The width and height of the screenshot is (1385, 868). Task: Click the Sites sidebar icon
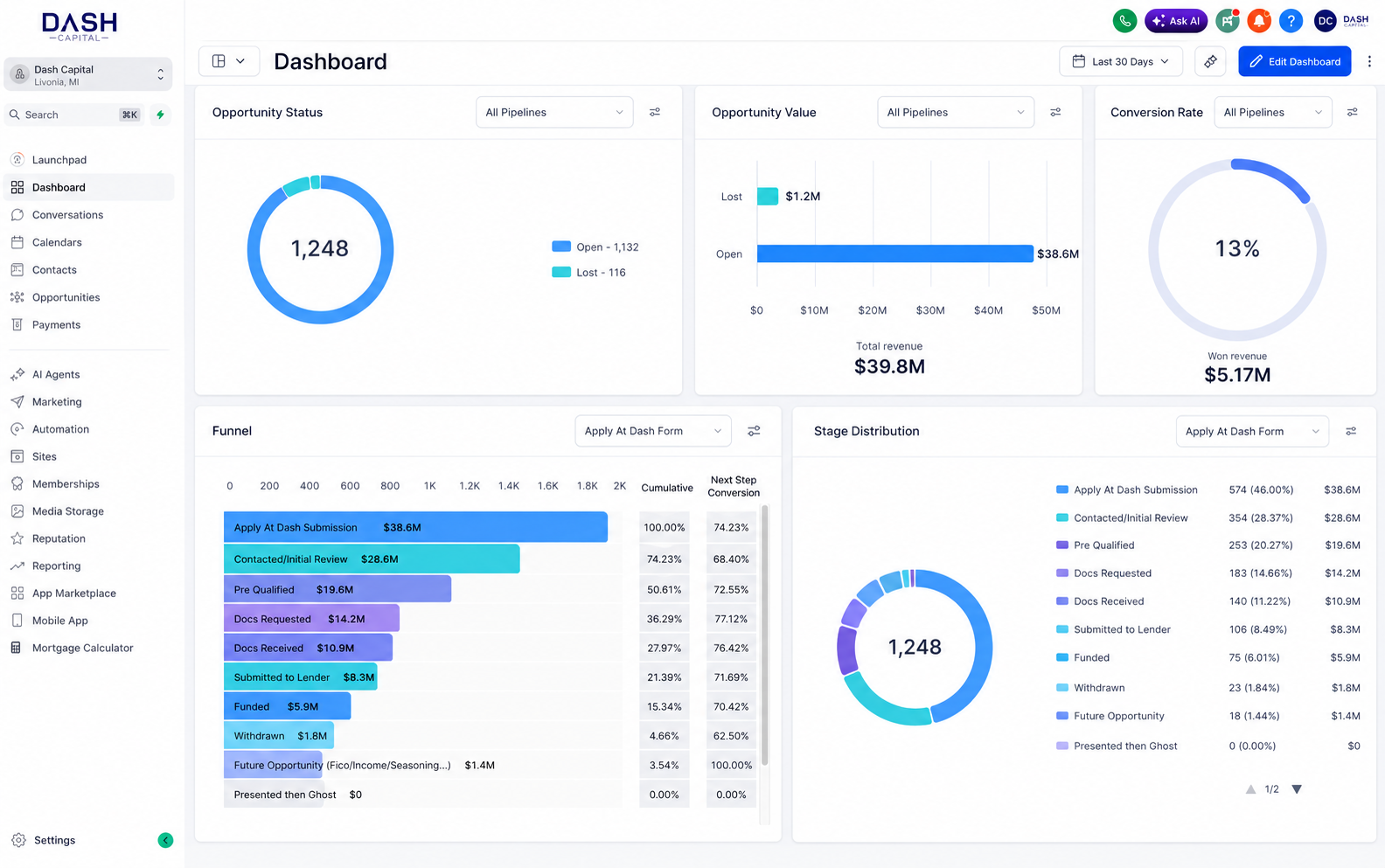point(17,456)
